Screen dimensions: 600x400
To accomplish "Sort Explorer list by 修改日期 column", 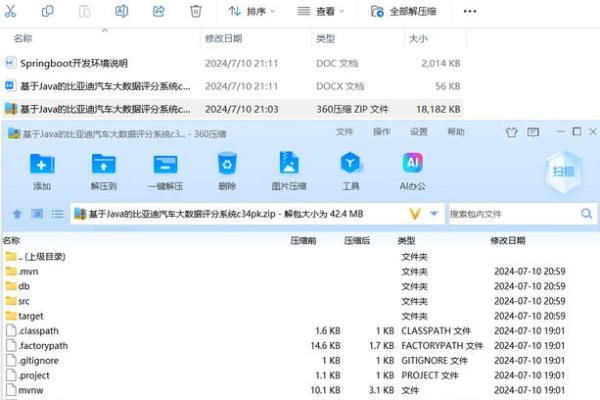I will pos(223,38).
